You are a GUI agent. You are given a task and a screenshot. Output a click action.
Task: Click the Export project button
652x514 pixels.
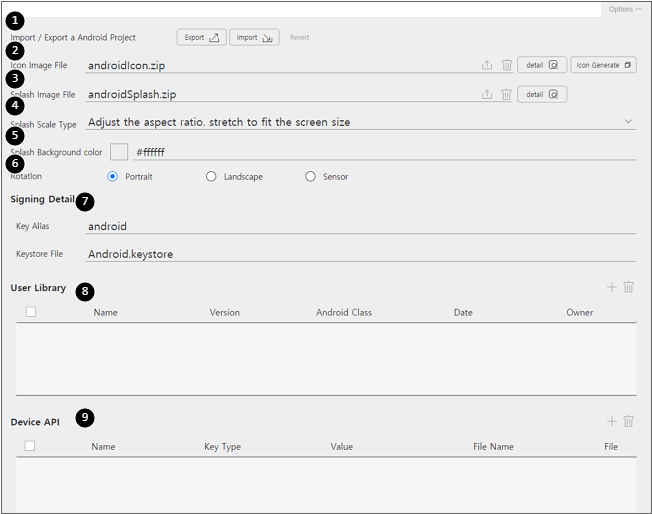[x=201, y=37]
